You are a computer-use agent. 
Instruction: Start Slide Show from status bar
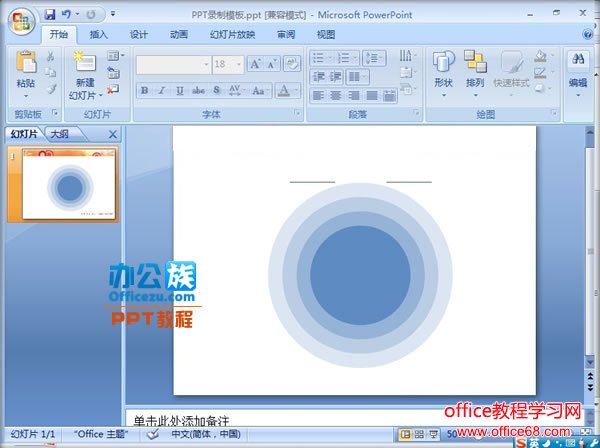(433, 434)
